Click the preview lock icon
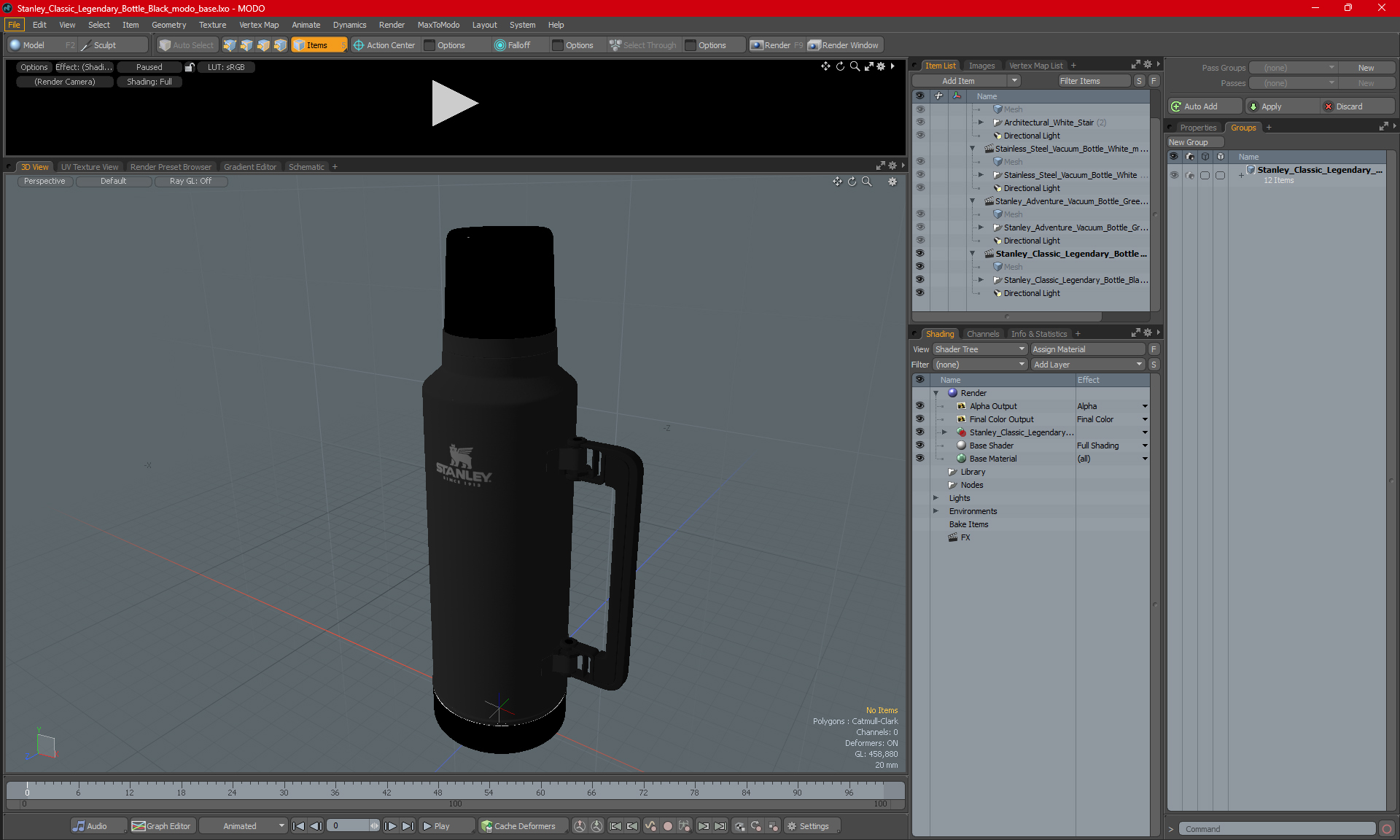This screenshot has width=1400, height=840. [x=190, y=67]
